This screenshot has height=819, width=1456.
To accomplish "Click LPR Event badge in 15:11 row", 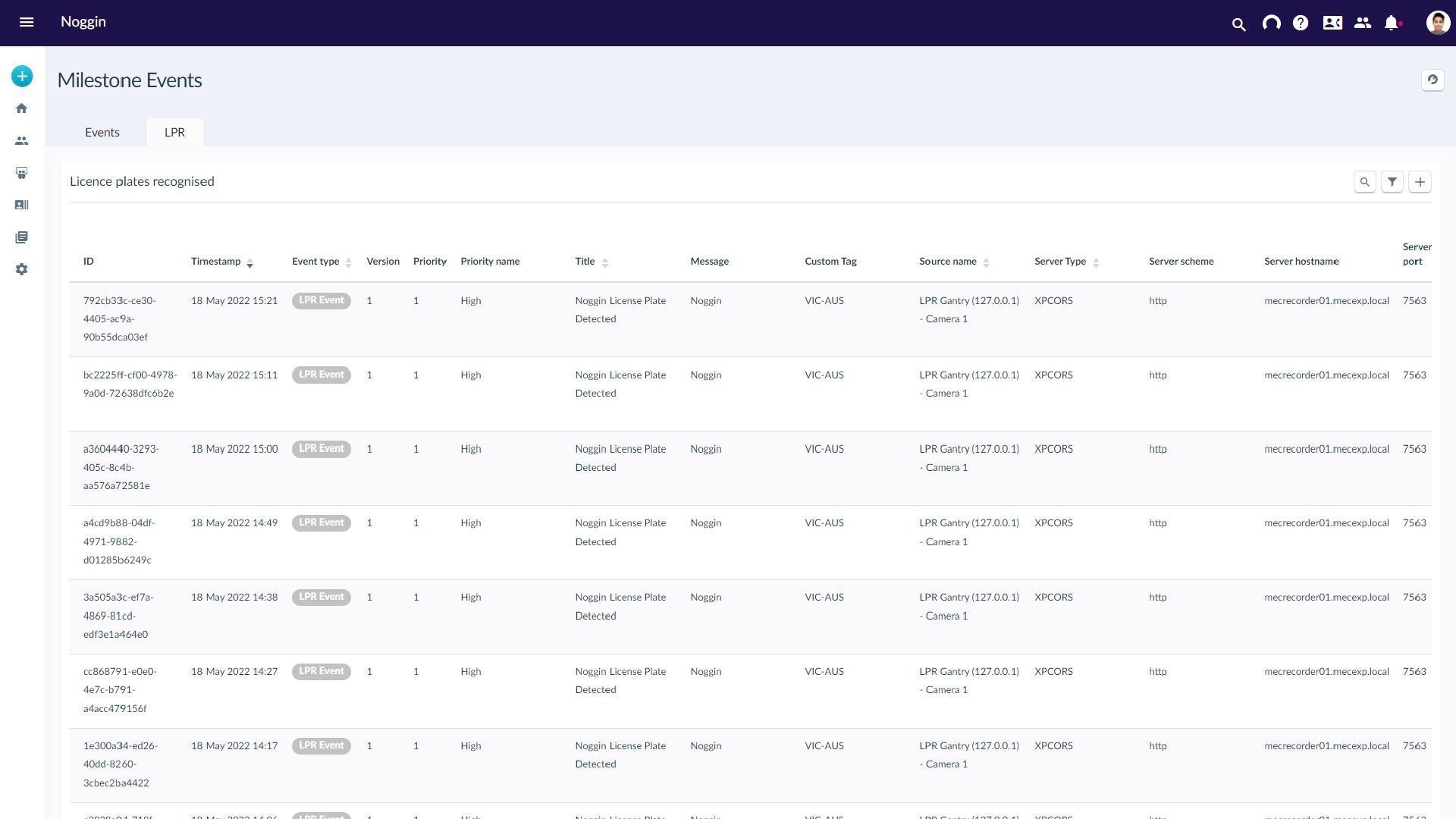I will (x=322, y=375).
